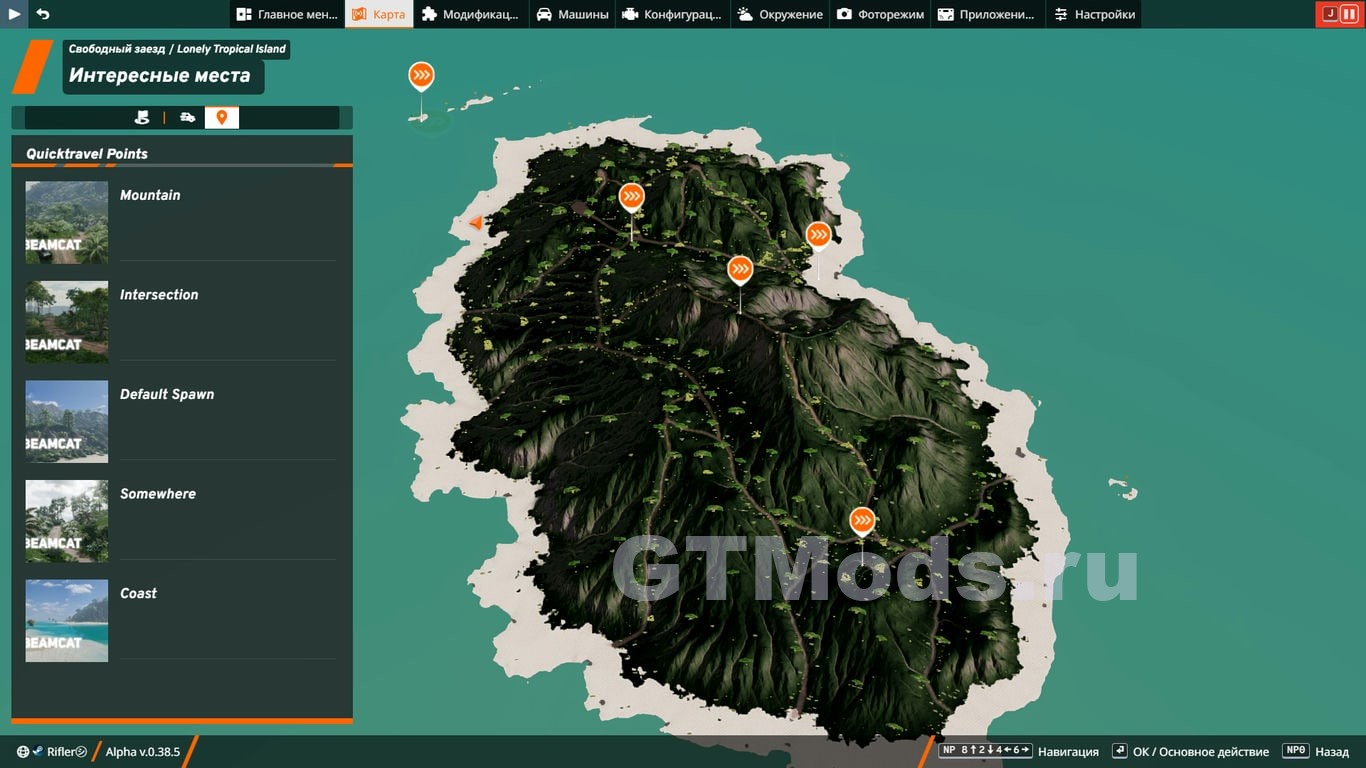Image resolution: width=1366 pixels, height=768 pixels.
Task: Select the Coast quicktravel thumbnail
Action: (x=67, y=620)
